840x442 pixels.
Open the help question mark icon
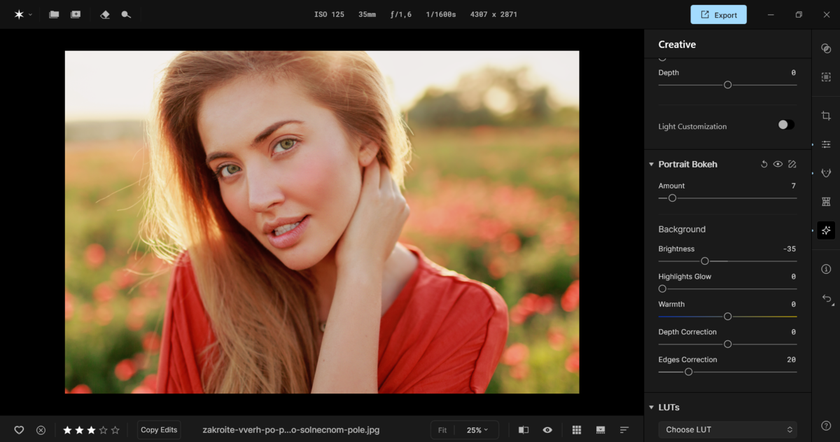point(826,425)
